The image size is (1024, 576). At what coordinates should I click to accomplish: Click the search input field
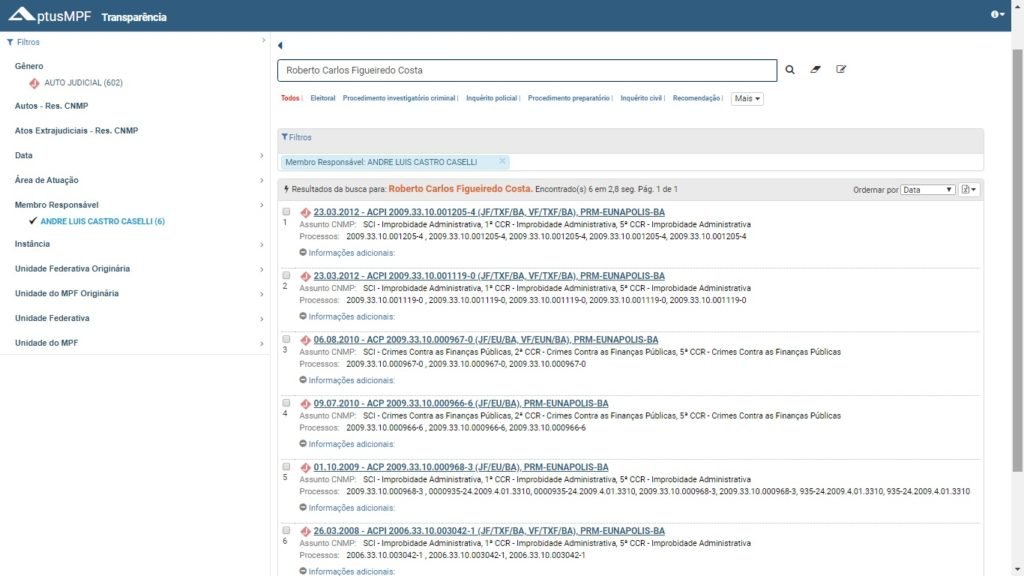pos(527,70)
